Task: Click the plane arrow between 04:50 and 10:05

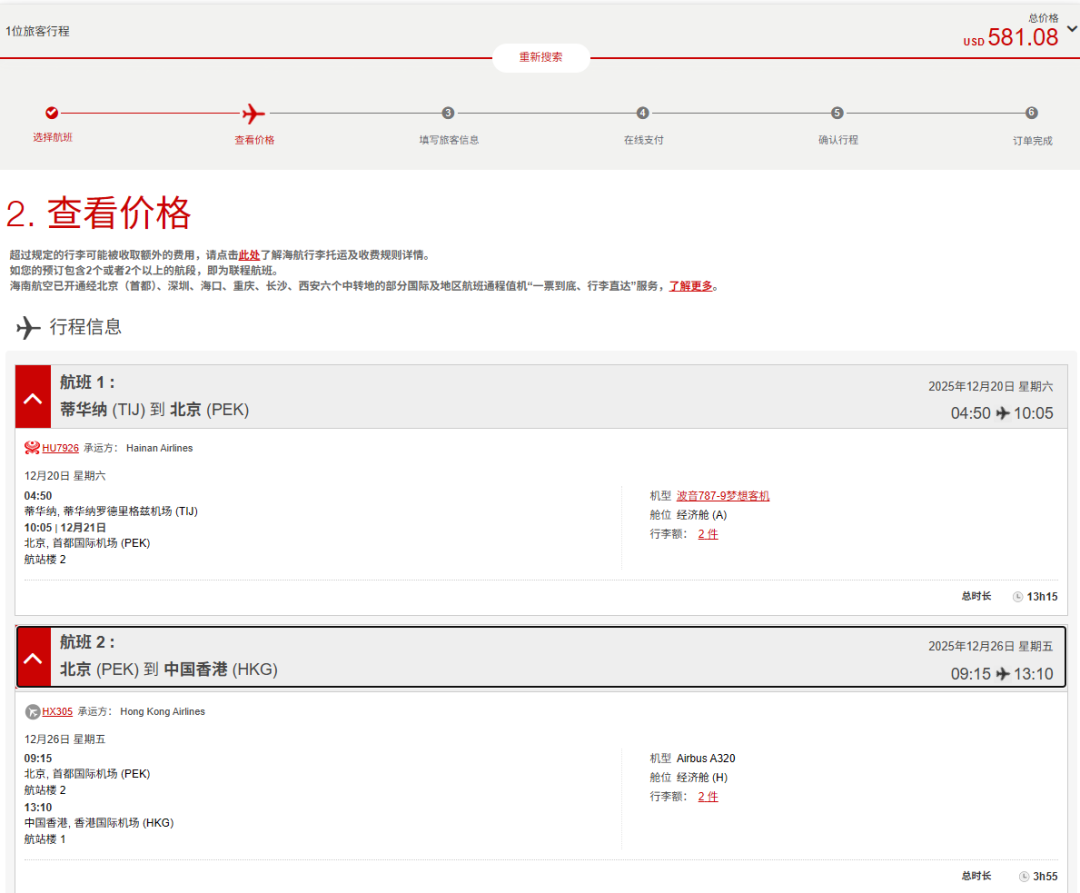Action: pyautogui.click(x=1002, y=414)
